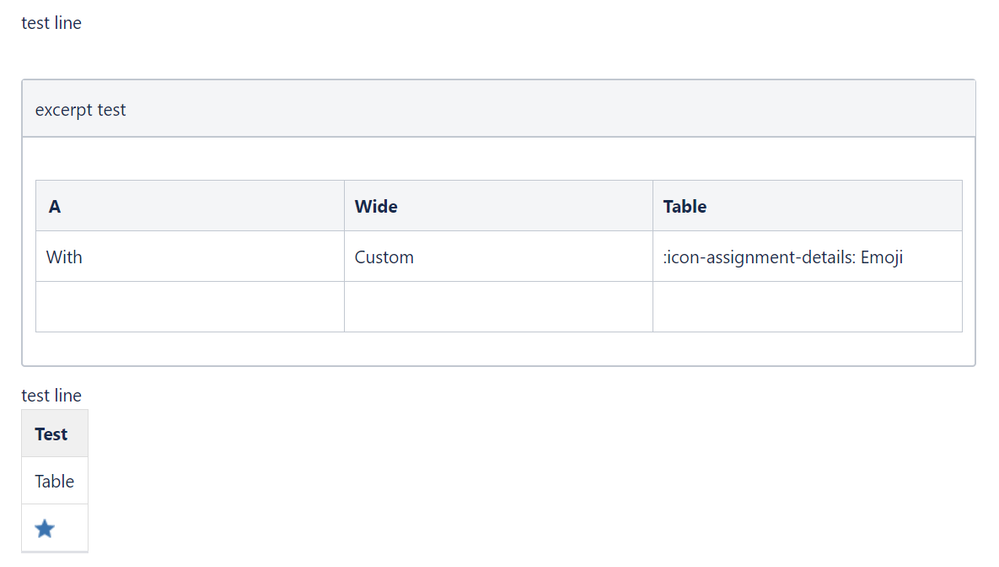Click the empty cell below "Custom"
This screenshot has height=567, width=999.
(x=498, y=307)
